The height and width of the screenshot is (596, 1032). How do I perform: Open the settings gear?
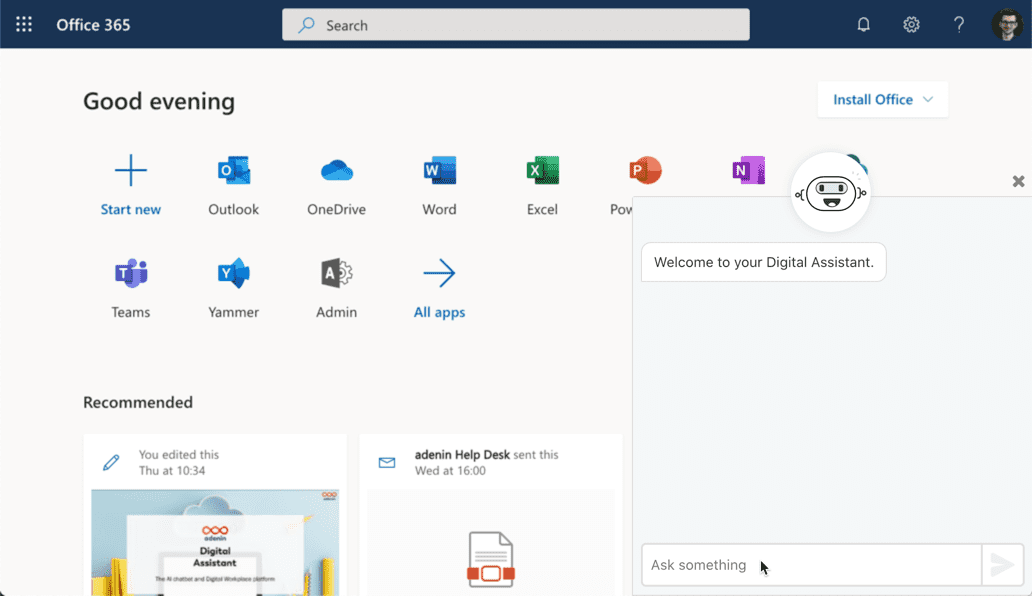911,24
